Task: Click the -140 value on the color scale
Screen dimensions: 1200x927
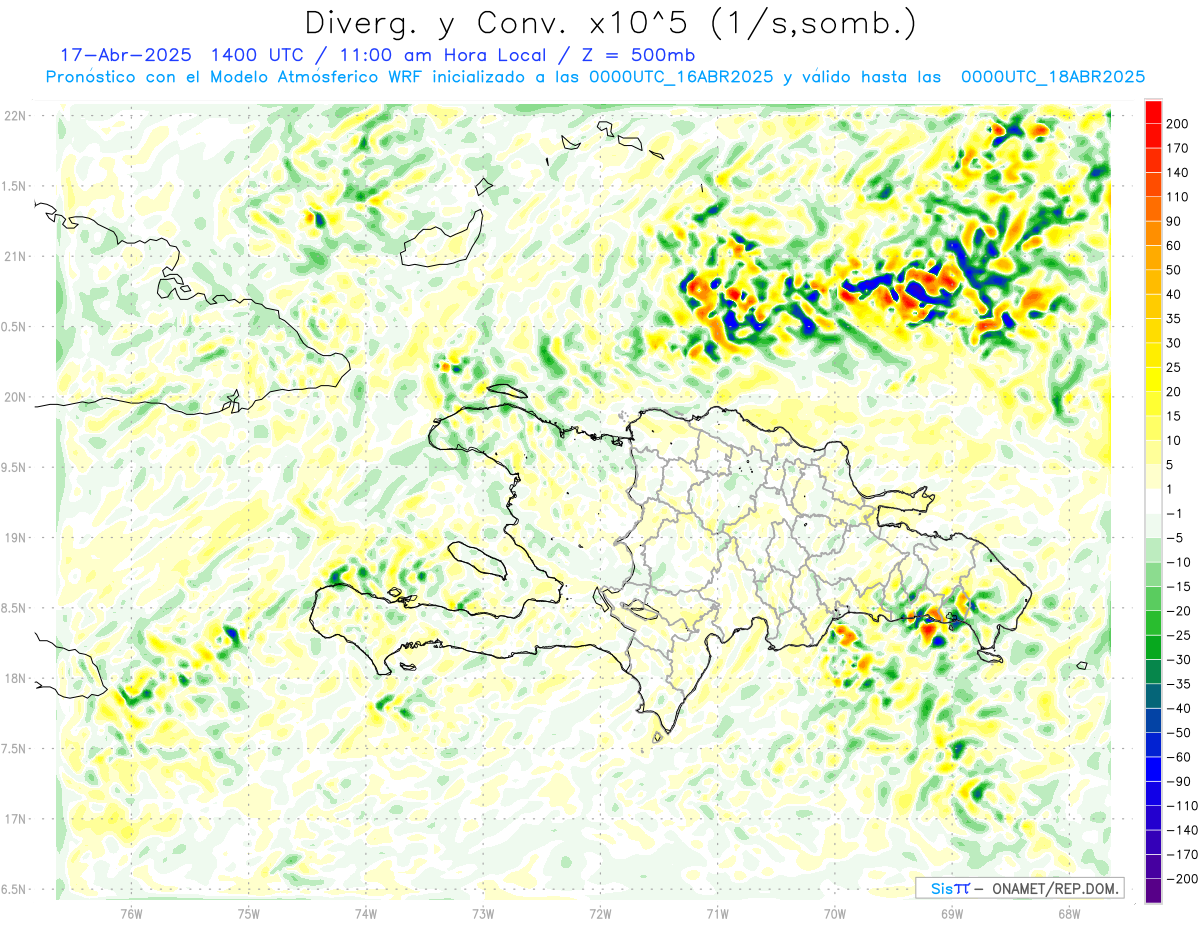Action: 1180,831
